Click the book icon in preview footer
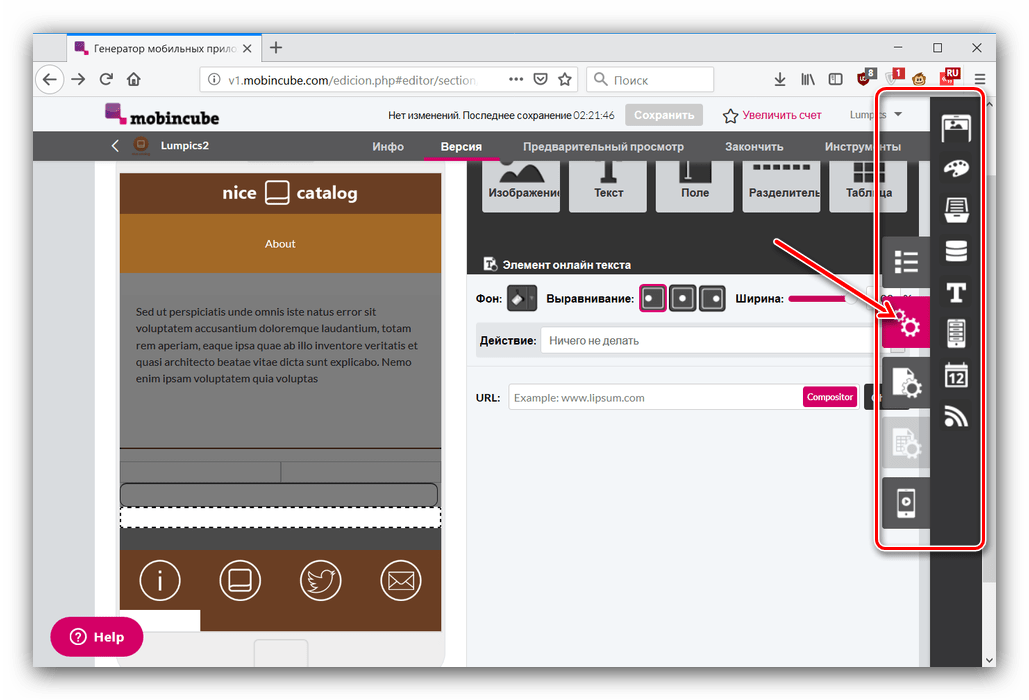The image size is (1029, 700). click(x=240, y=580)
